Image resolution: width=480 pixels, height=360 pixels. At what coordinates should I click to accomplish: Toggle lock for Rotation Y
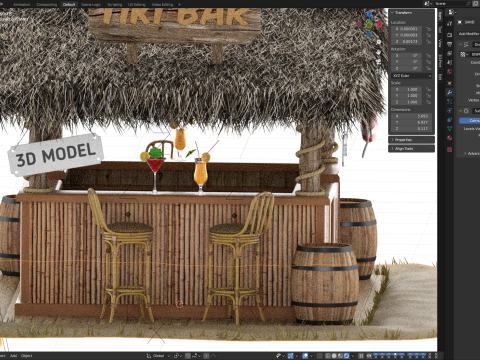click(x=428, y=62)
